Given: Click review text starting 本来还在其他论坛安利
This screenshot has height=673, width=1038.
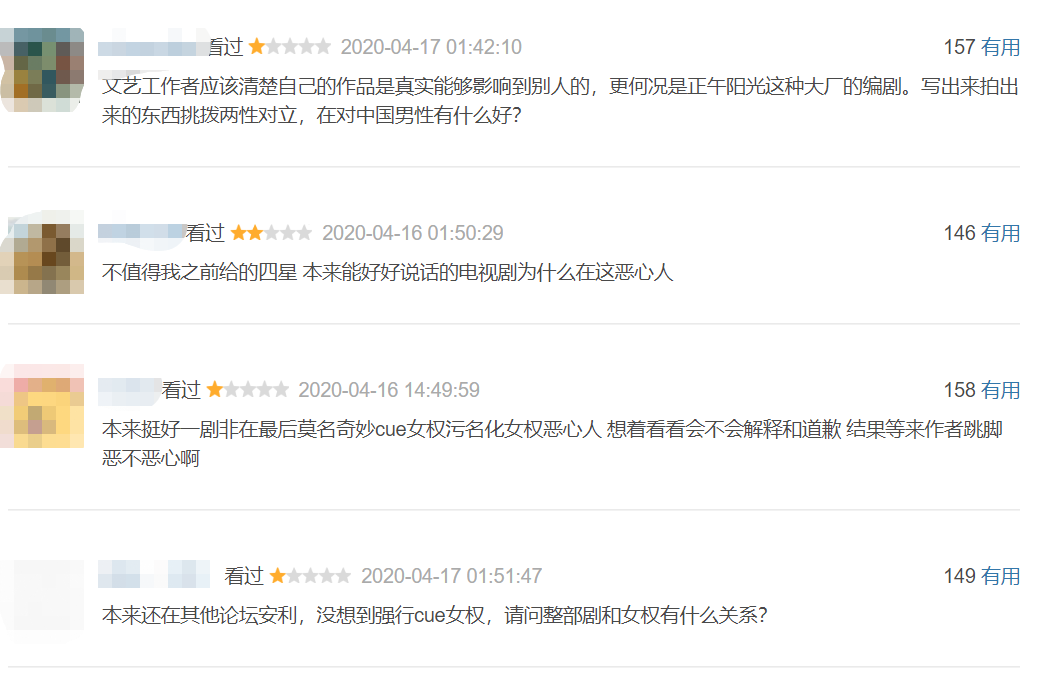Looking at the screenshot, I should coord(434,615).
